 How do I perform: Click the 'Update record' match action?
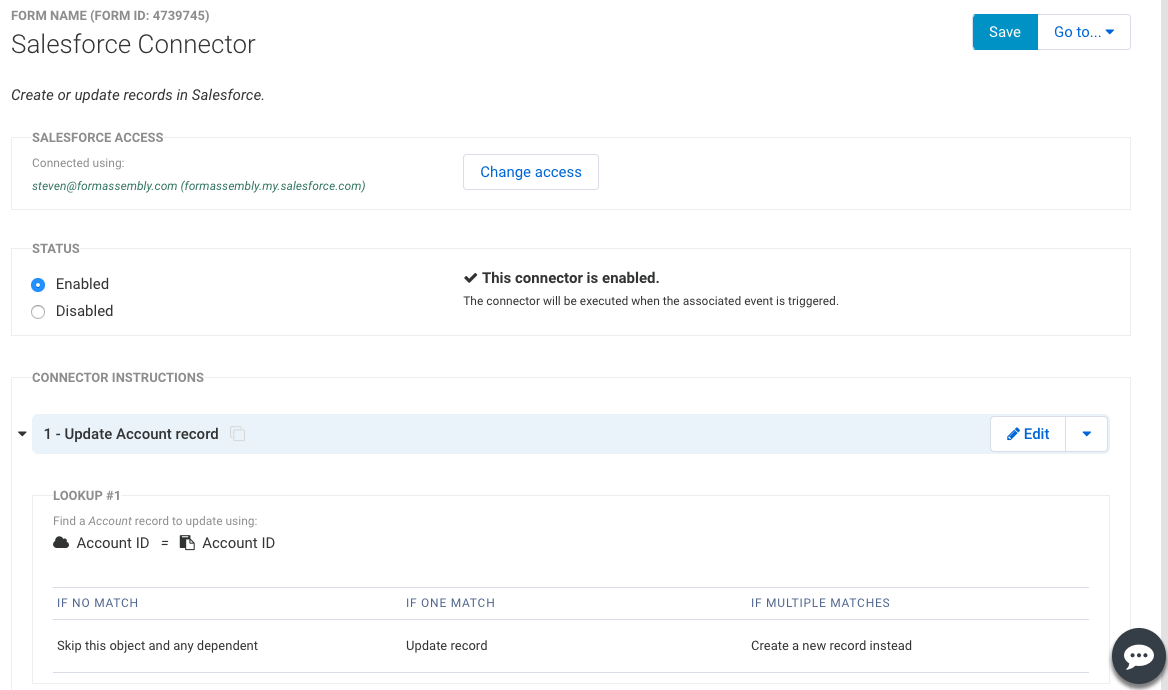(x=446, y=645)
